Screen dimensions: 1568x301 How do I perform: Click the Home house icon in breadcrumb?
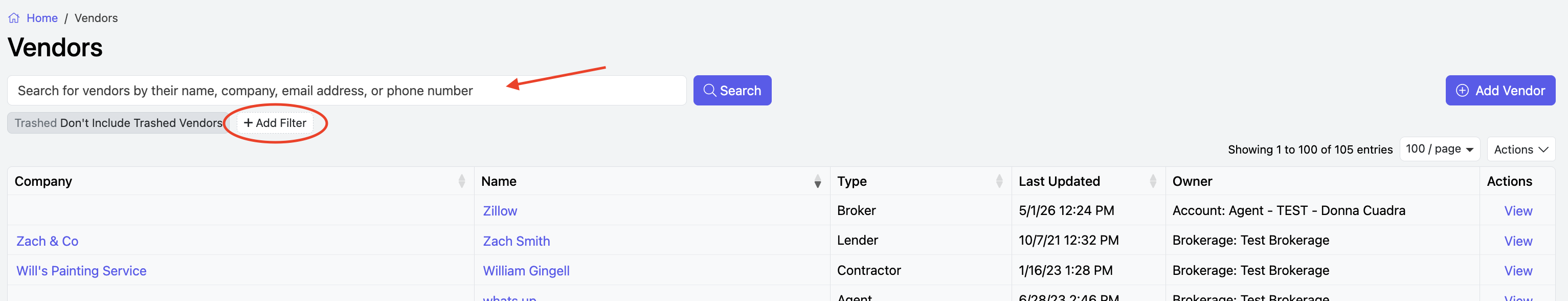[13, 18]
